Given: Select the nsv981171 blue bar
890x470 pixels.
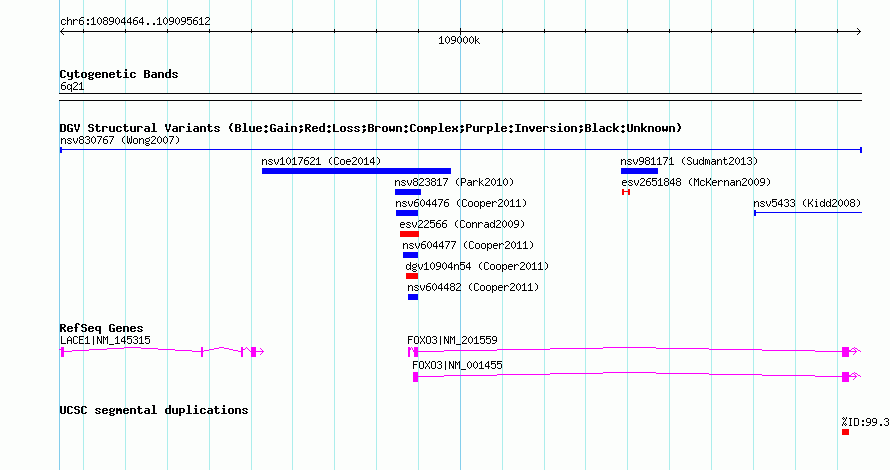Looking at the screenshot, I should (x=639, y=171).
